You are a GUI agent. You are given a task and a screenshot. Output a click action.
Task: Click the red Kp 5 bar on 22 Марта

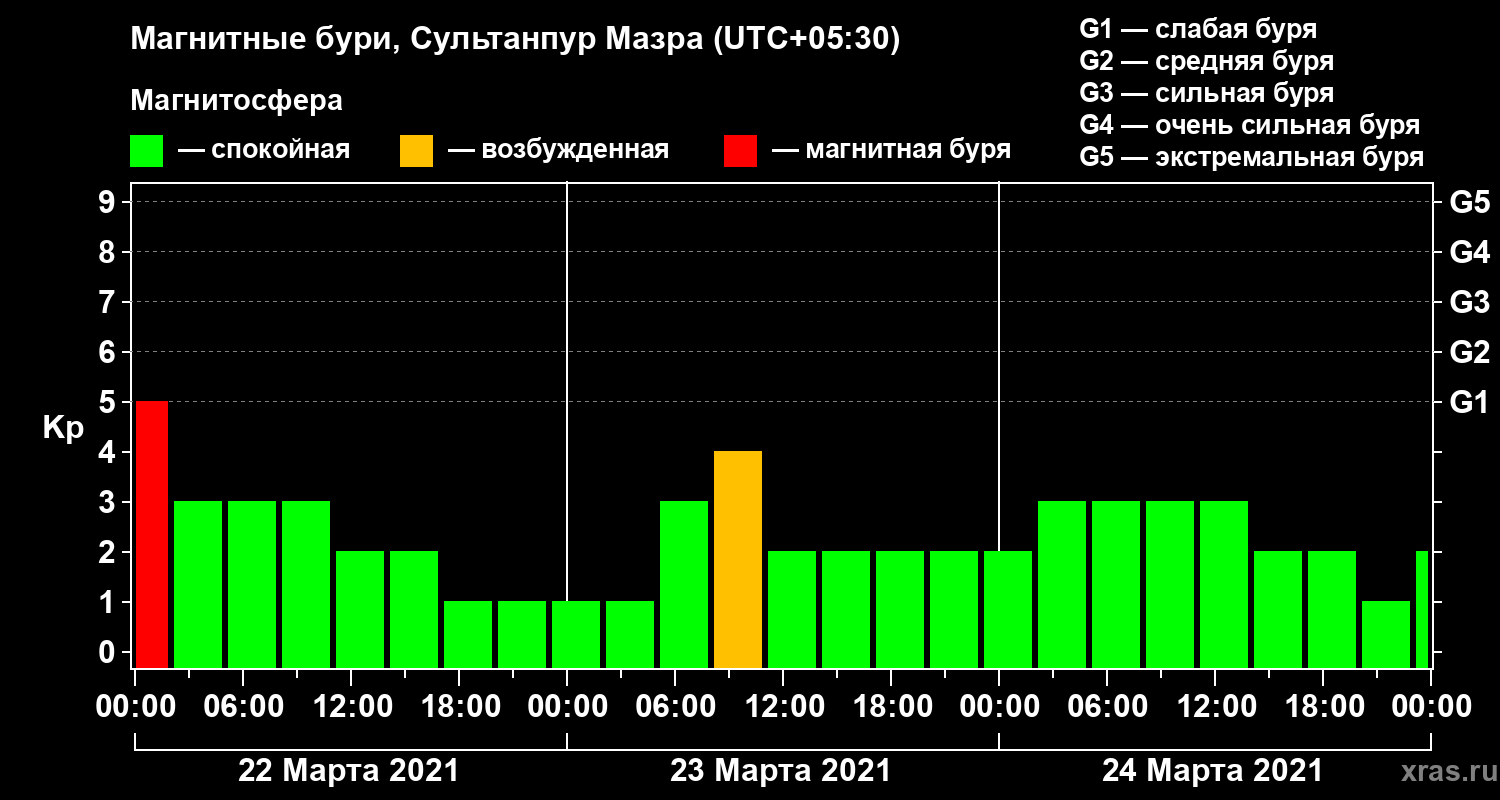pyautogui.click(x=152, y=534)
